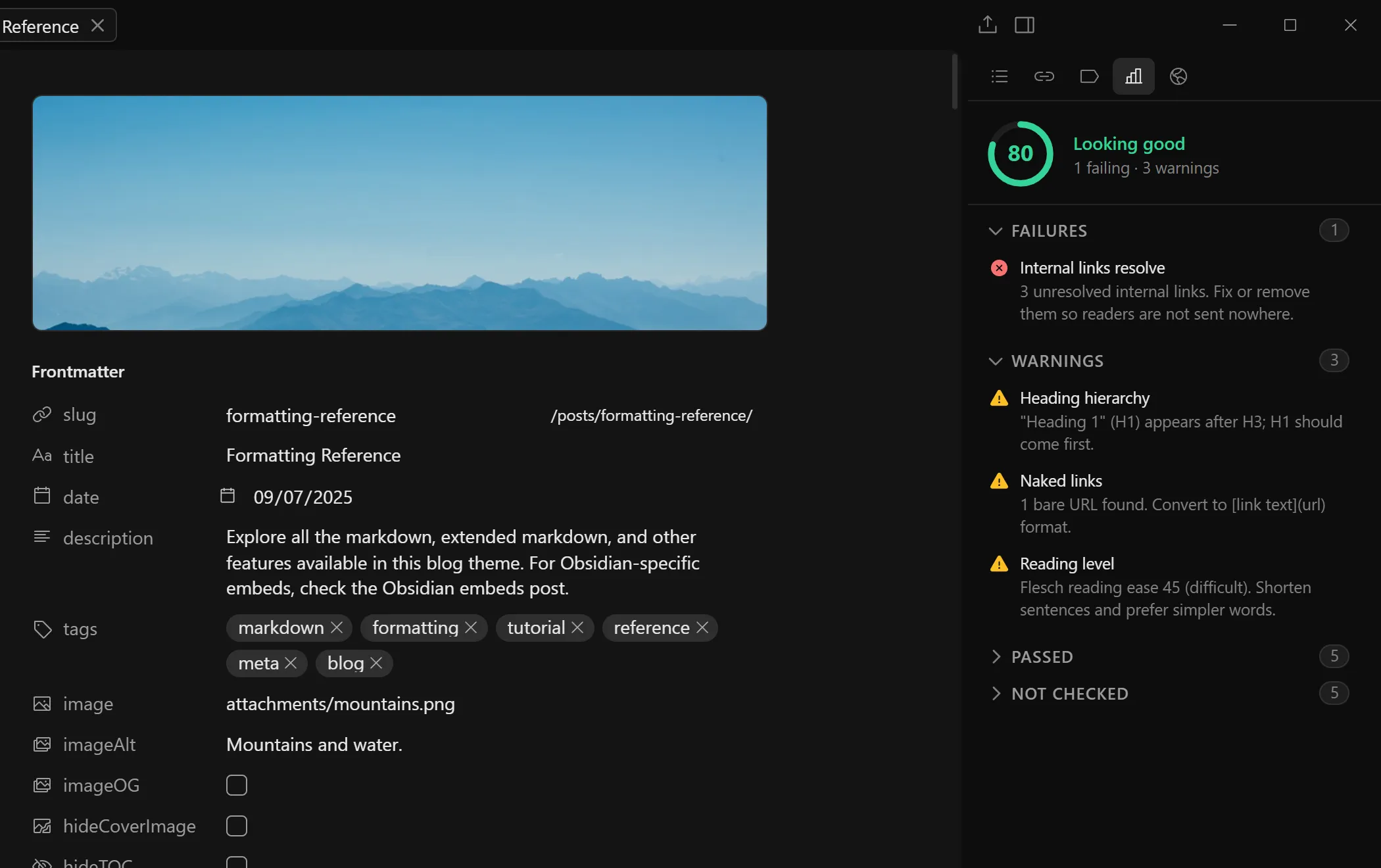The image size is (1381, 868).
Task: Click the Frontmatter heading
Action: pos(78,372)
